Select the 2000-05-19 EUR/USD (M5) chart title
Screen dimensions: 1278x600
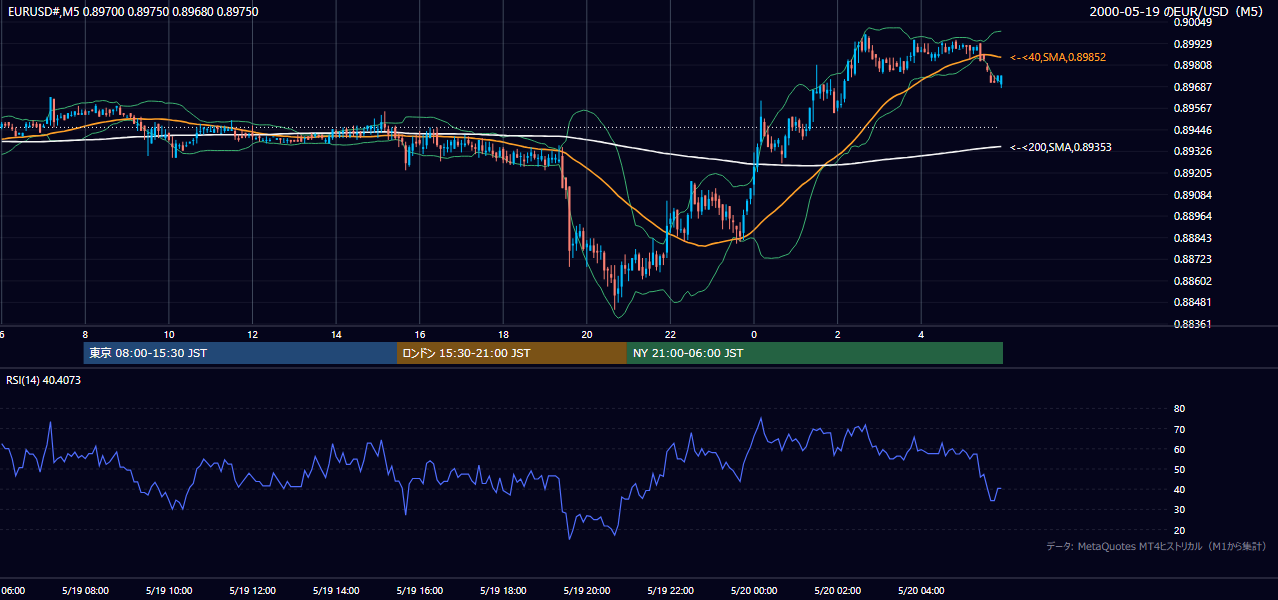pyautogui.click(x=1178, y=11)
